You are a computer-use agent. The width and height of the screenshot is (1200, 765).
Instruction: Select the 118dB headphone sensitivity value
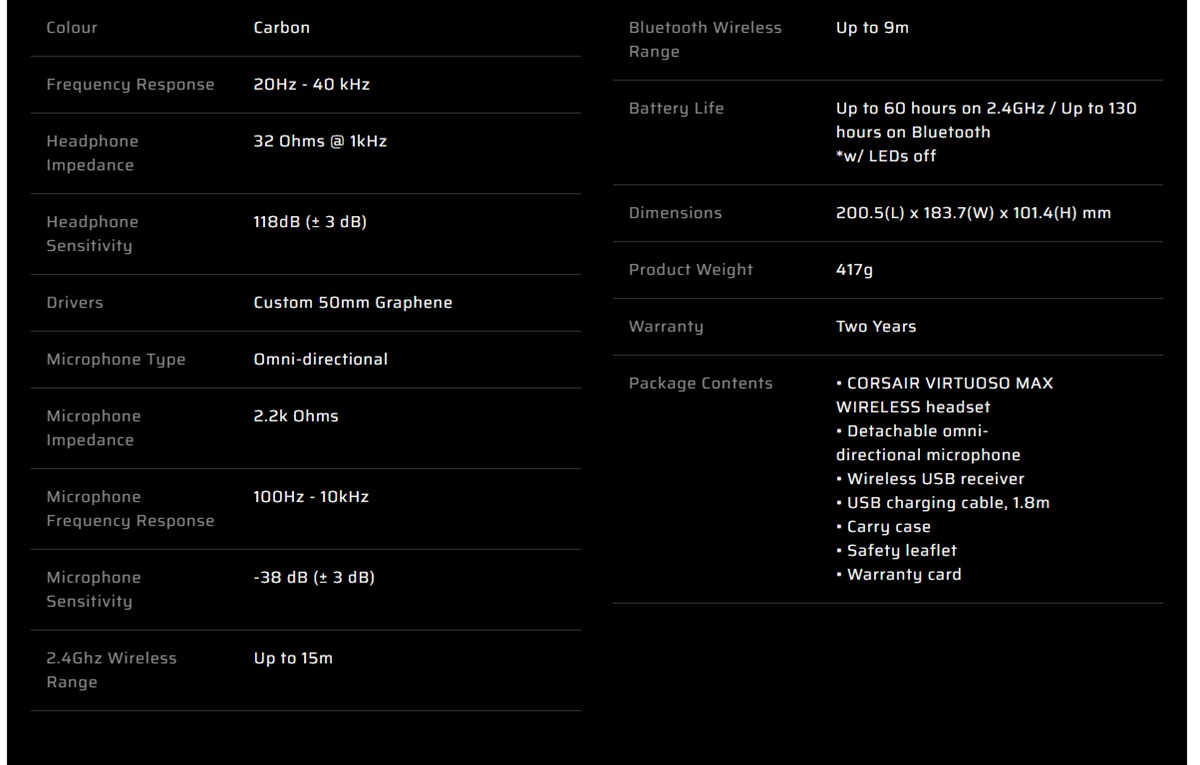click(310, 222)
